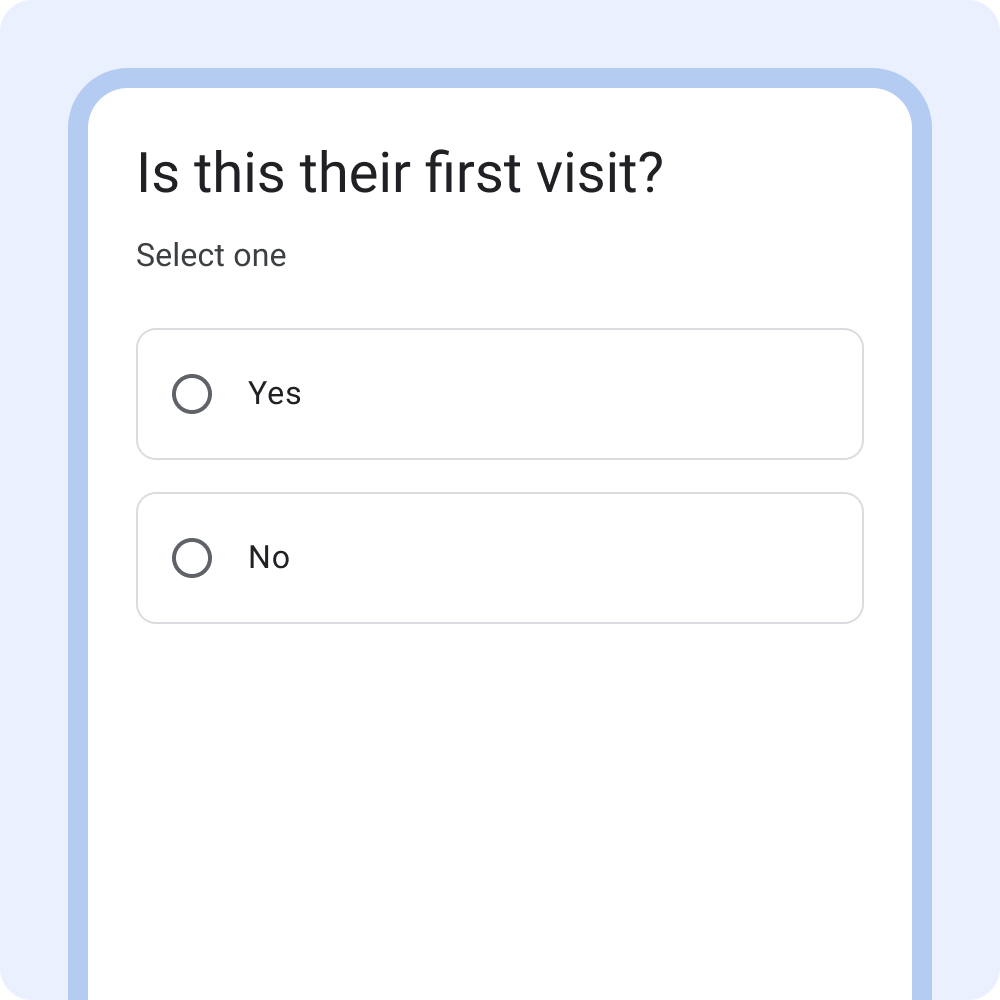Click the circular radio next to No
Screen dimensions: 1000x1000
[x=192, y=557]
